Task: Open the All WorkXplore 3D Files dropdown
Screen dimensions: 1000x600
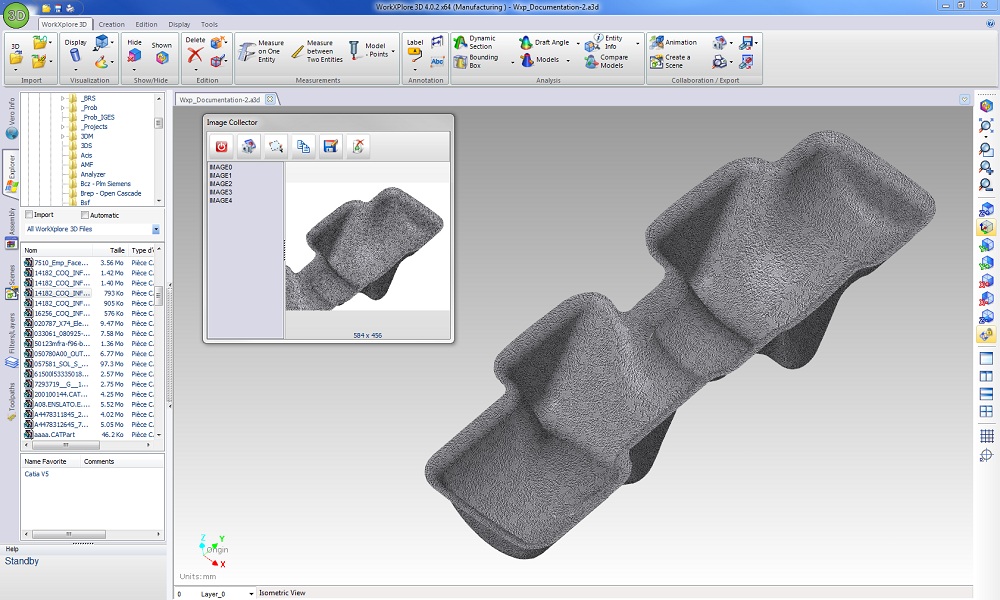Action: tap(156, 229)
